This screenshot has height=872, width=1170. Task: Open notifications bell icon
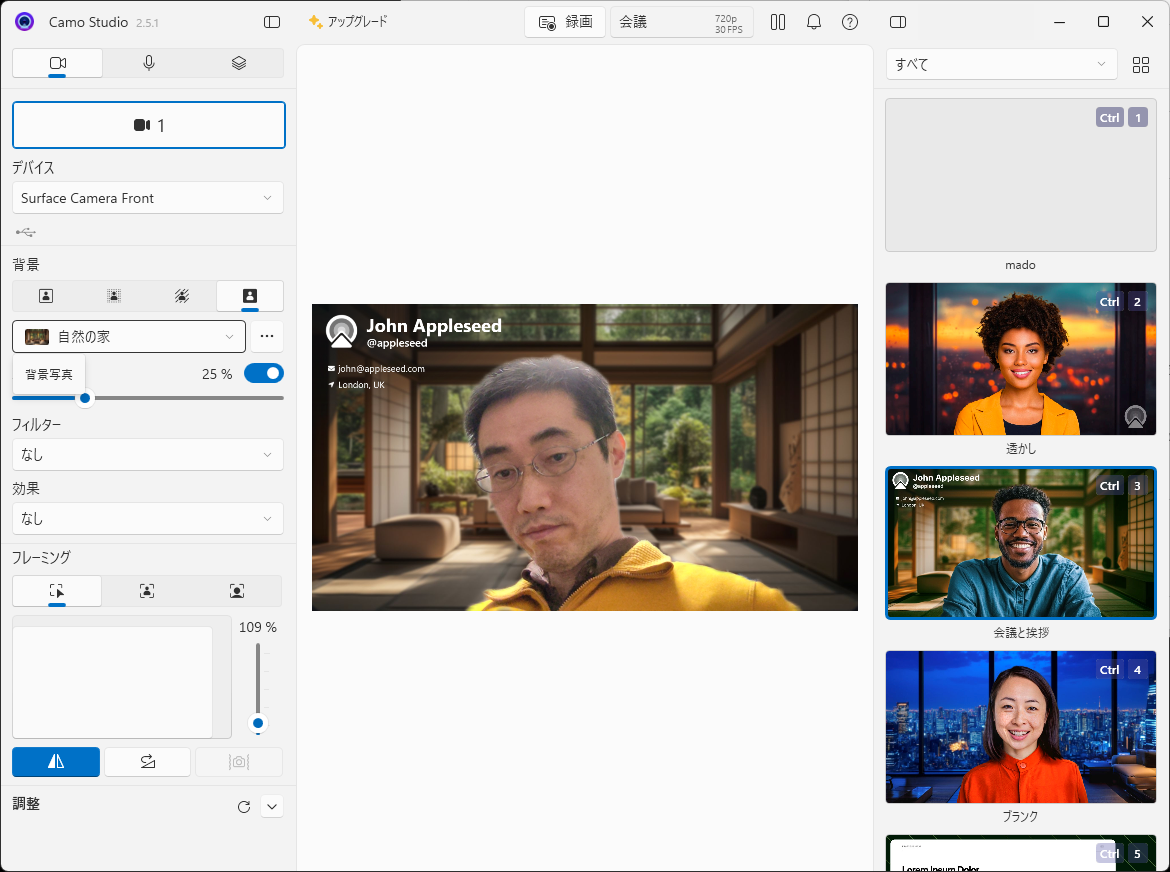tap(814, 22)
